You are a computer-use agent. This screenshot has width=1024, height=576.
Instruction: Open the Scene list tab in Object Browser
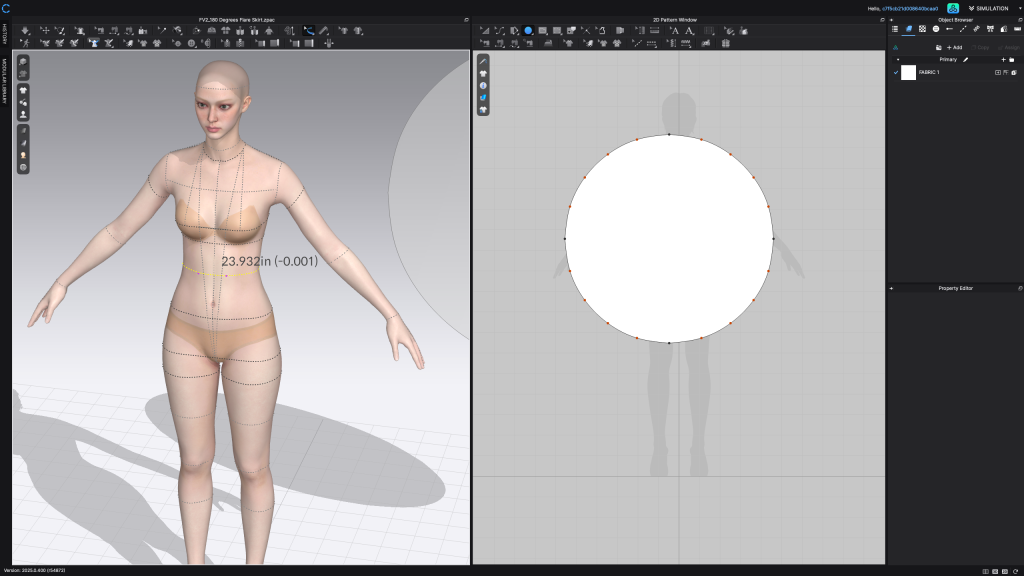click(895, 29)
